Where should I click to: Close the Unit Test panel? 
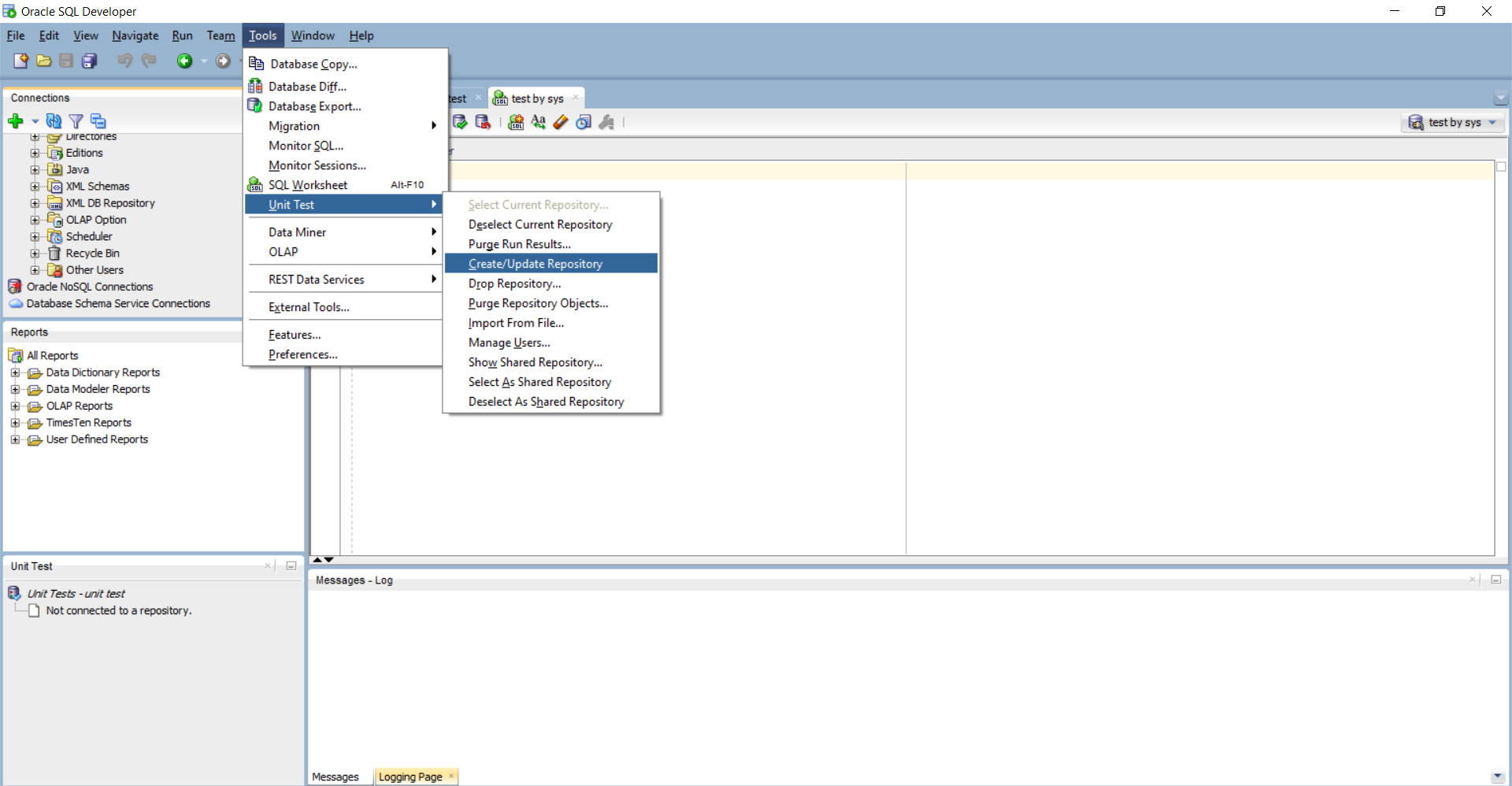coord(268,565)
